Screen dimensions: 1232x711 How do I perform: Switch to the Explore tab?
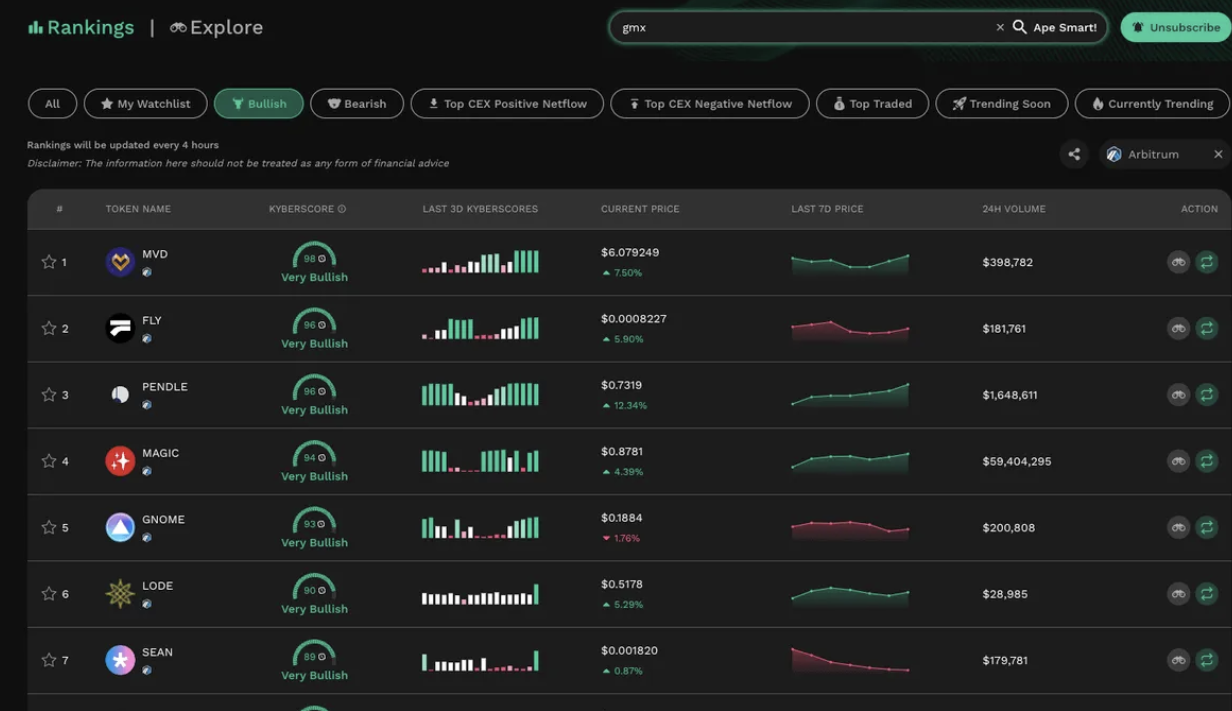tap(216, 28)
